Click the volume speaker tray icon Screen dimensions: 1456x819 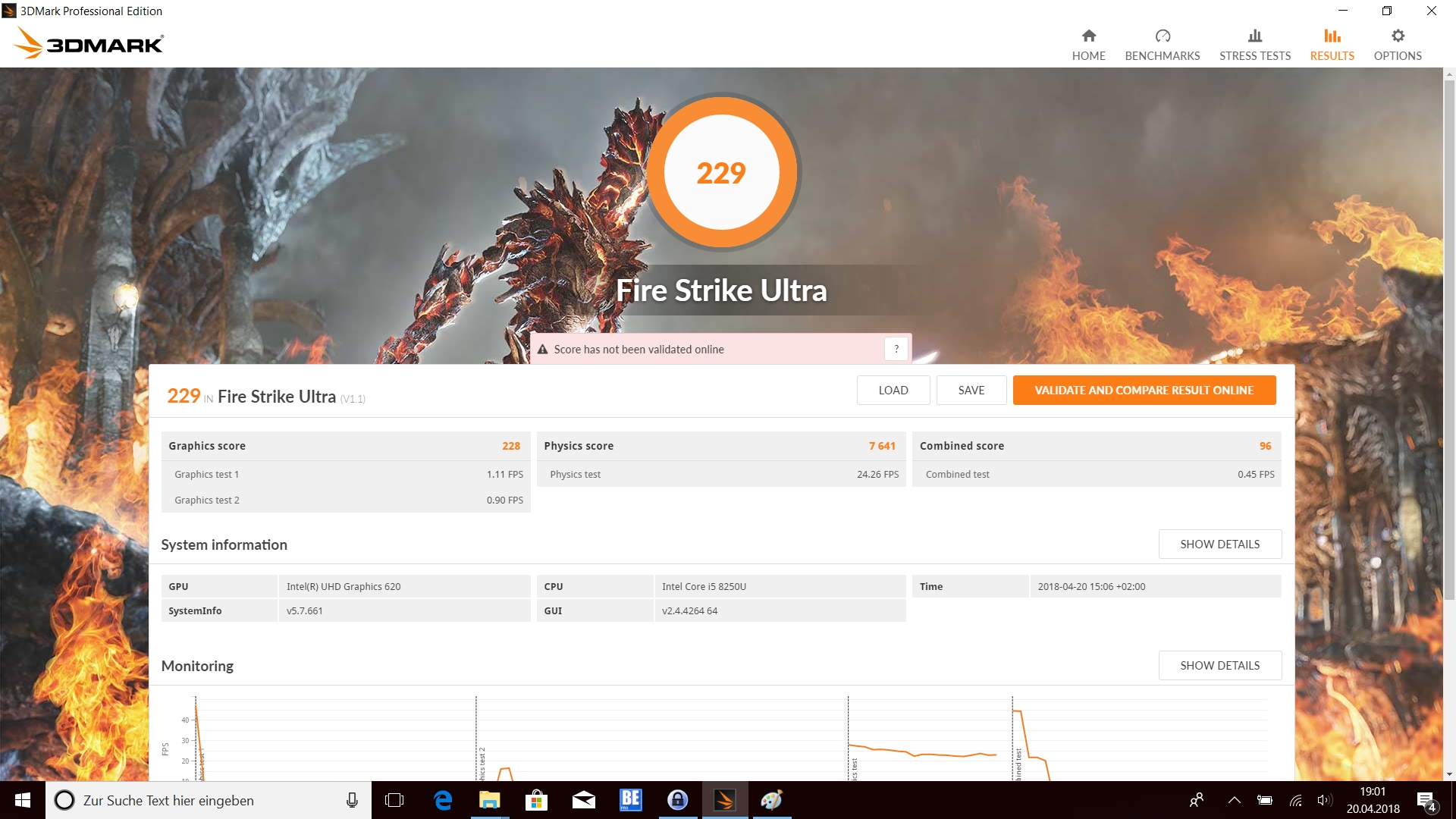point(1324,800)
